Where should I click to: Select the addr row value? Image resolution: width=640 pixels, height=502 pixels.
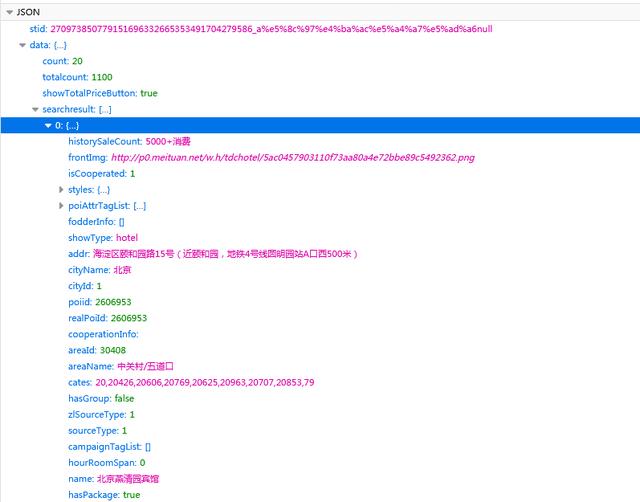pyautogui.click(x=225, y=254)
